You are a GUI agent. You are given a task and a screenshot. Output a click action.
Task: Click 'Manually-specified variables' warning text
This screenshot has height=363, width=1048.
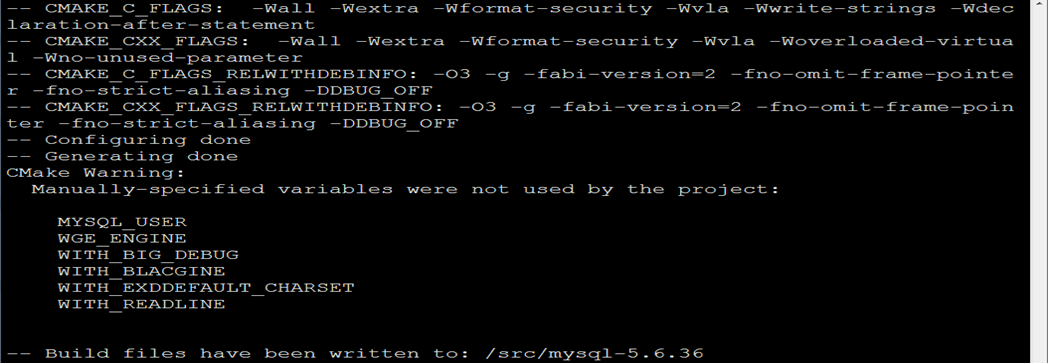coord(212,189)
